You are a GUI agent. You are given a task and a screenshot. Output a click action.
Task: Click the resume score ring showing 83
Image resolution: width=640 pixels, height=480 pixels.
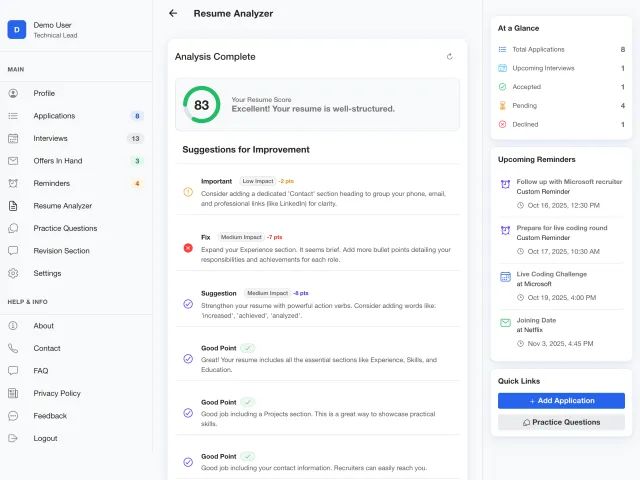[202, 104]
